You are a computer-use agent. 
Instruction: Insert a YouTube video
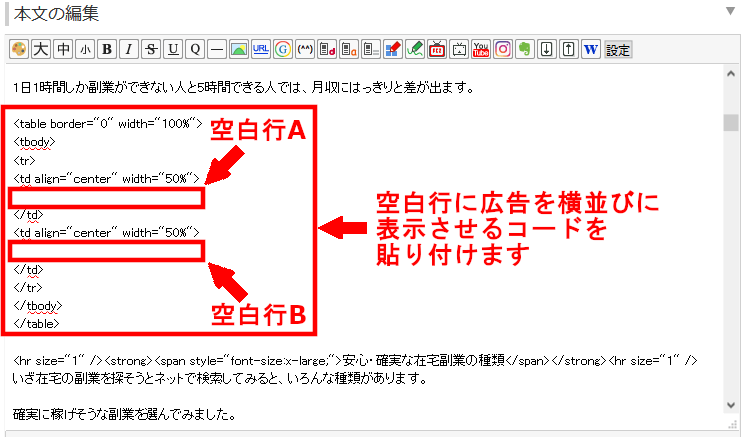[481, 49]
